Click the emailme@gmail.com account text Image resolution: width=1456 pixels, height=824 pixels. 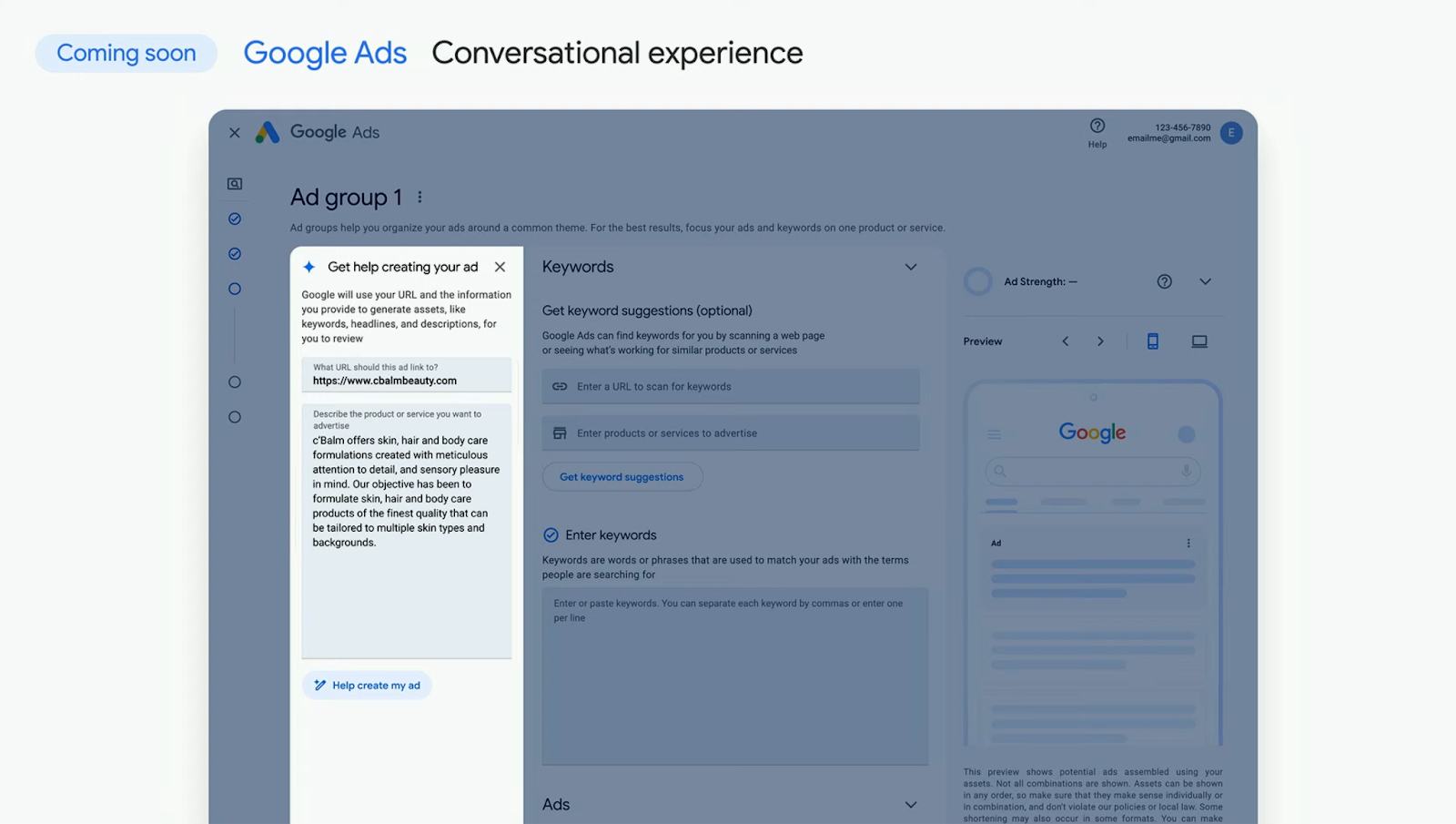click(x=1168, y=138)
